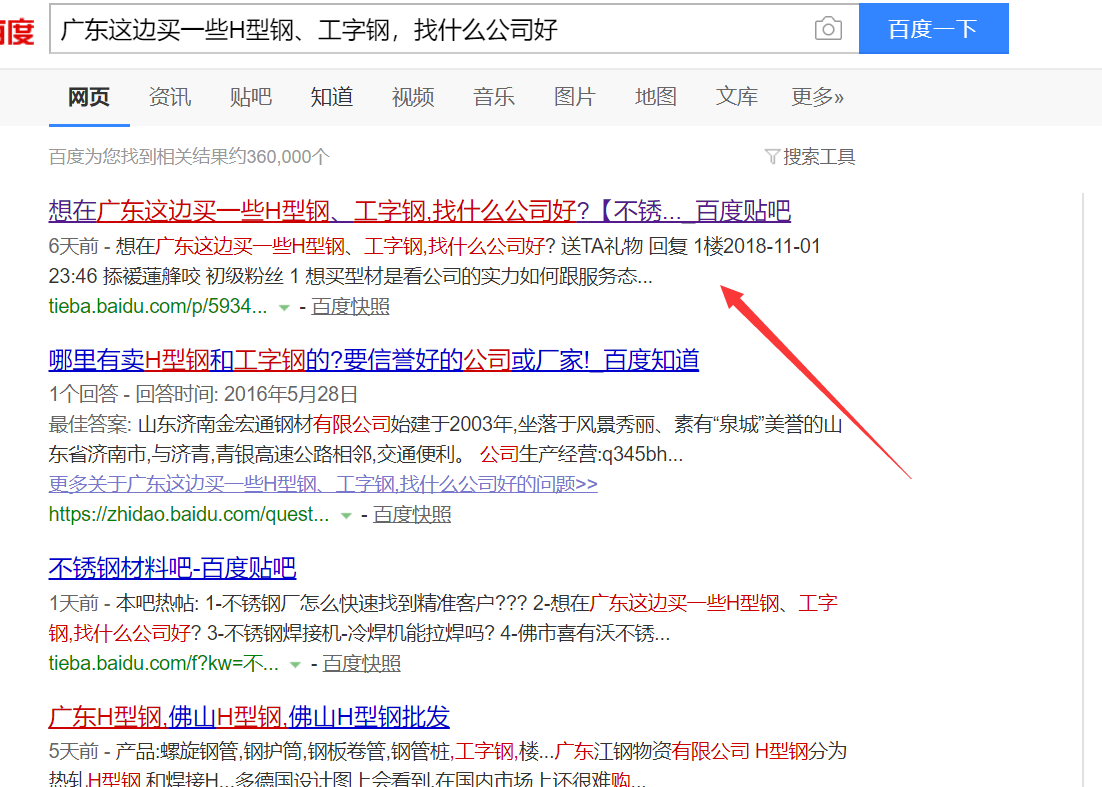Image resolution: width=1102 pixels, height=787 pixels.
Task: Click the tieba.baidu.com/f?kw=不... URL
Action: click(163, 663)
